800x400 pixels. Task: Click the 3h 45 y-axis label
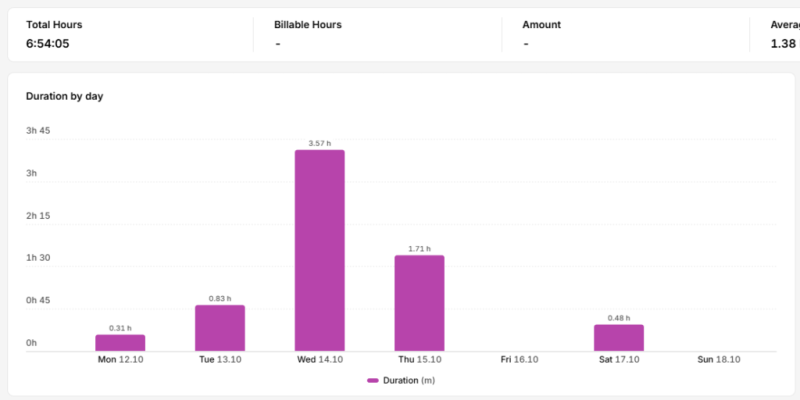click(38, 131)
